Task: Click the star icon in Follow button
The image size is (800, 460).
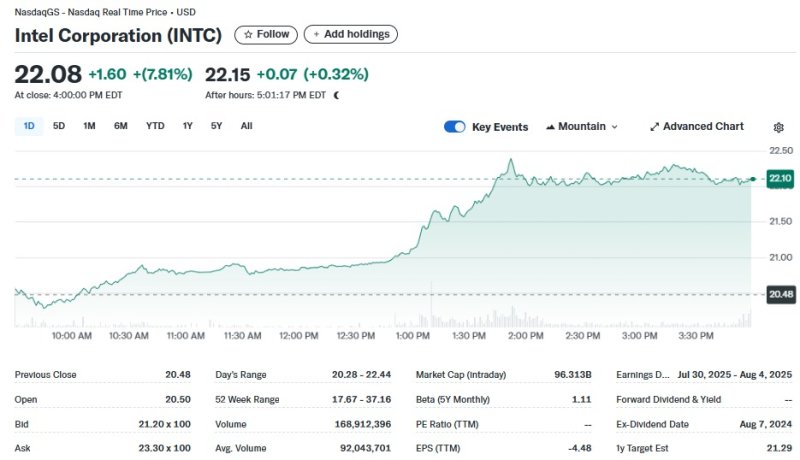Action: click(x=248, y=35)
